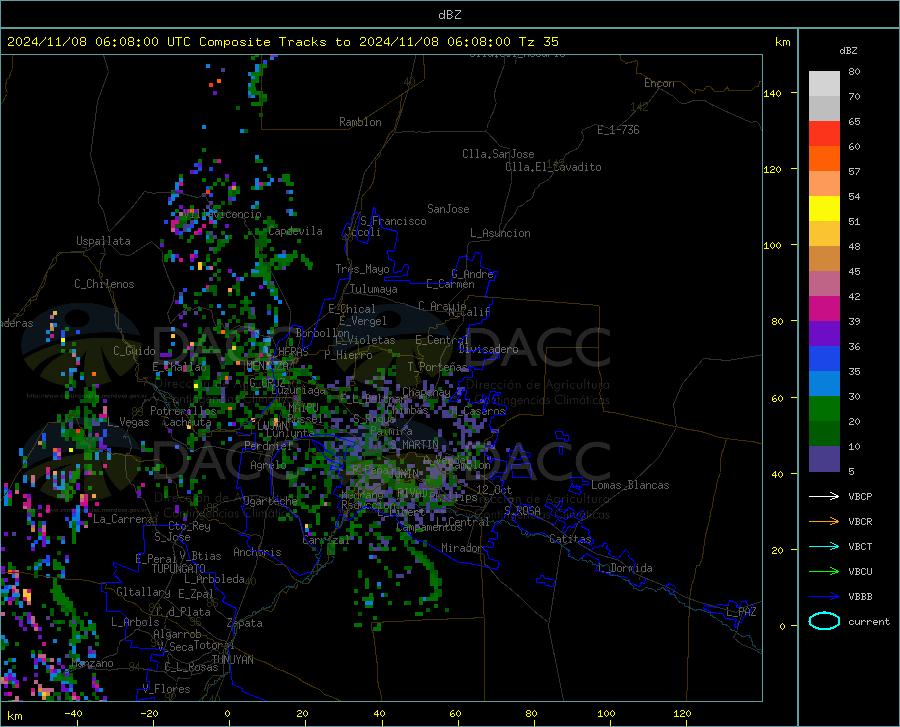Click the 0 km horizontal axis tick

[x=228, y=714]
